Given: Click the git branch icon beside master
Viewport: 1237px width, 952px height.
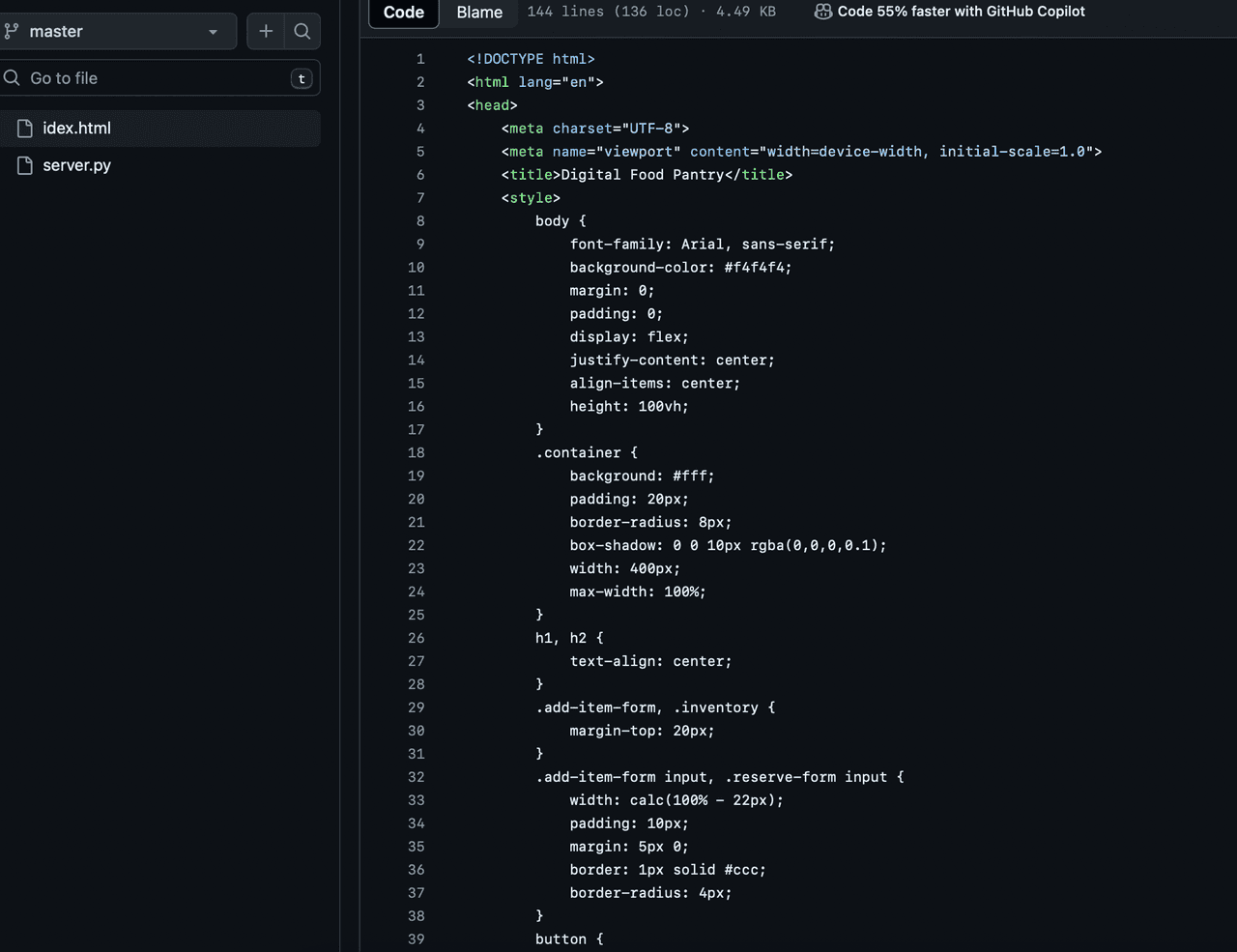Looking at the screenshot, I should (x=12, y=32).
